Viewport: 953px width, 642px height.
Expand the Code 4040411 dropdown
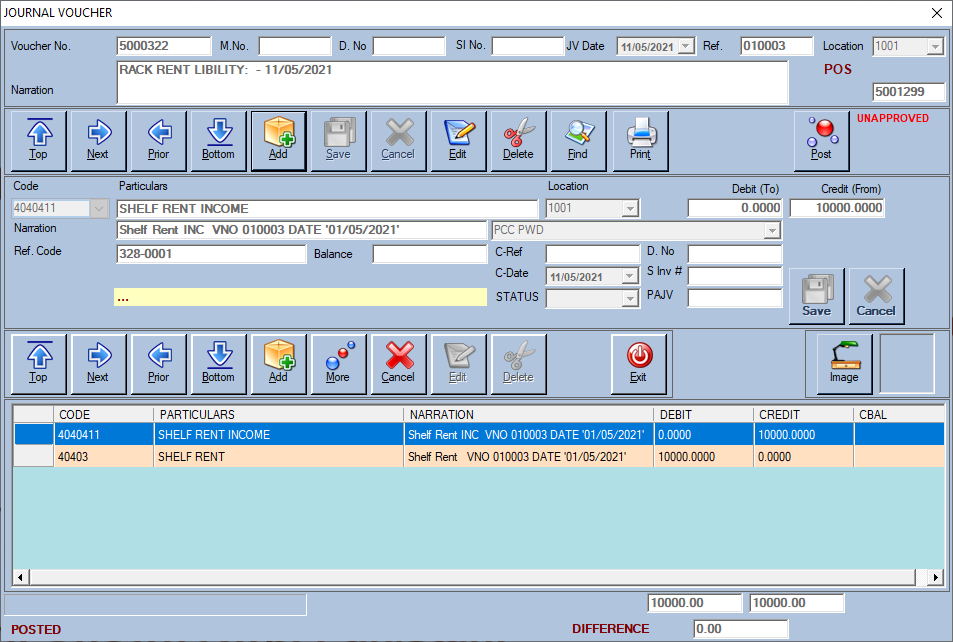click(x=98, y=209)
